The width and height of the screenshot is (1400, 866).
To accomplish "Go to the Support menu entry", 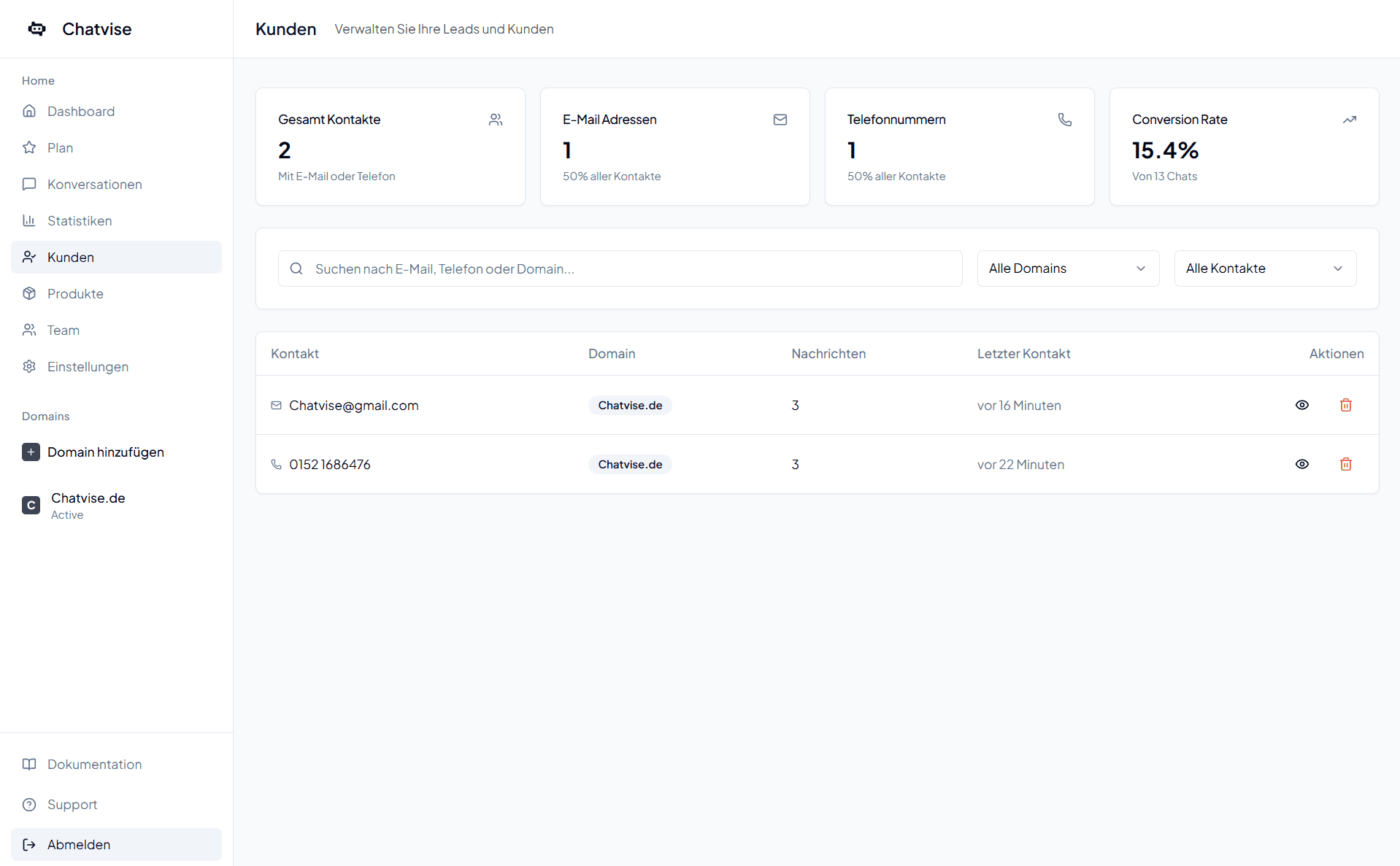I will (x=72, y=804).
